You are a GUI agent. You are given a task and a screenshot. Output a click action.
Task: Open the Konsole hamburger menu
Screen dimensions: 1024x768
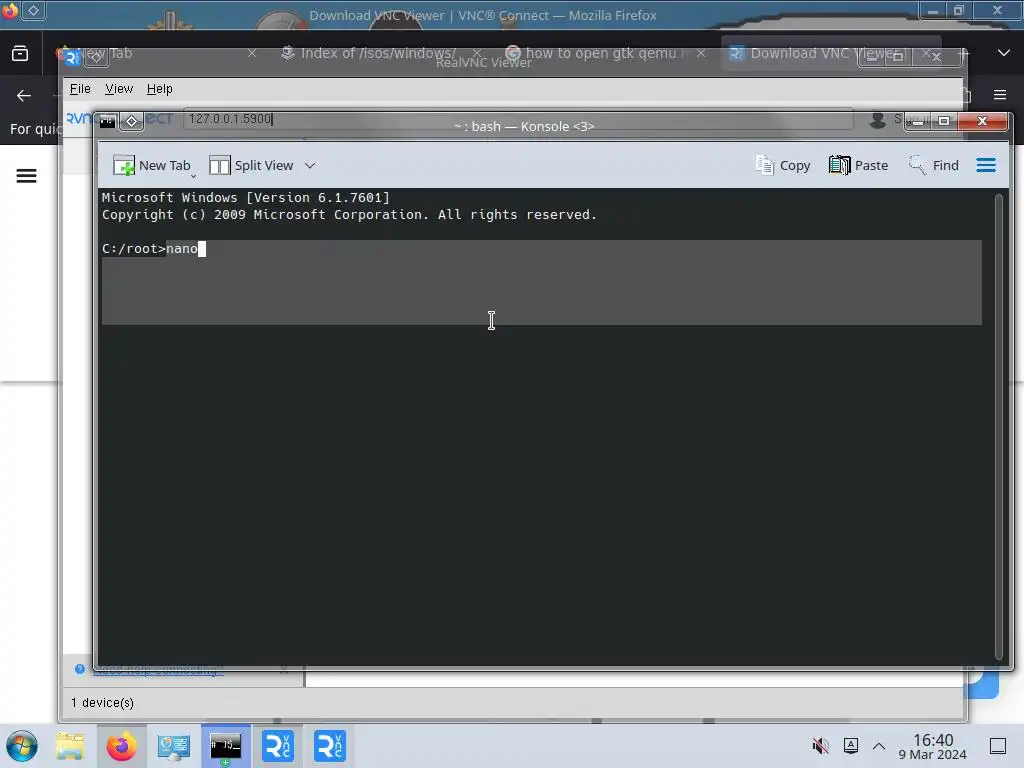(x=986, y=166)
